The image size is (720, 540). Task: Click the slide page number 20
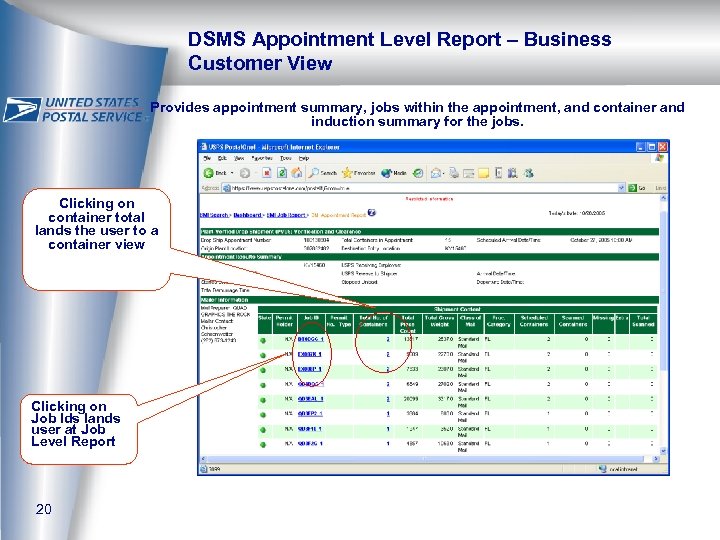point(44,509)
